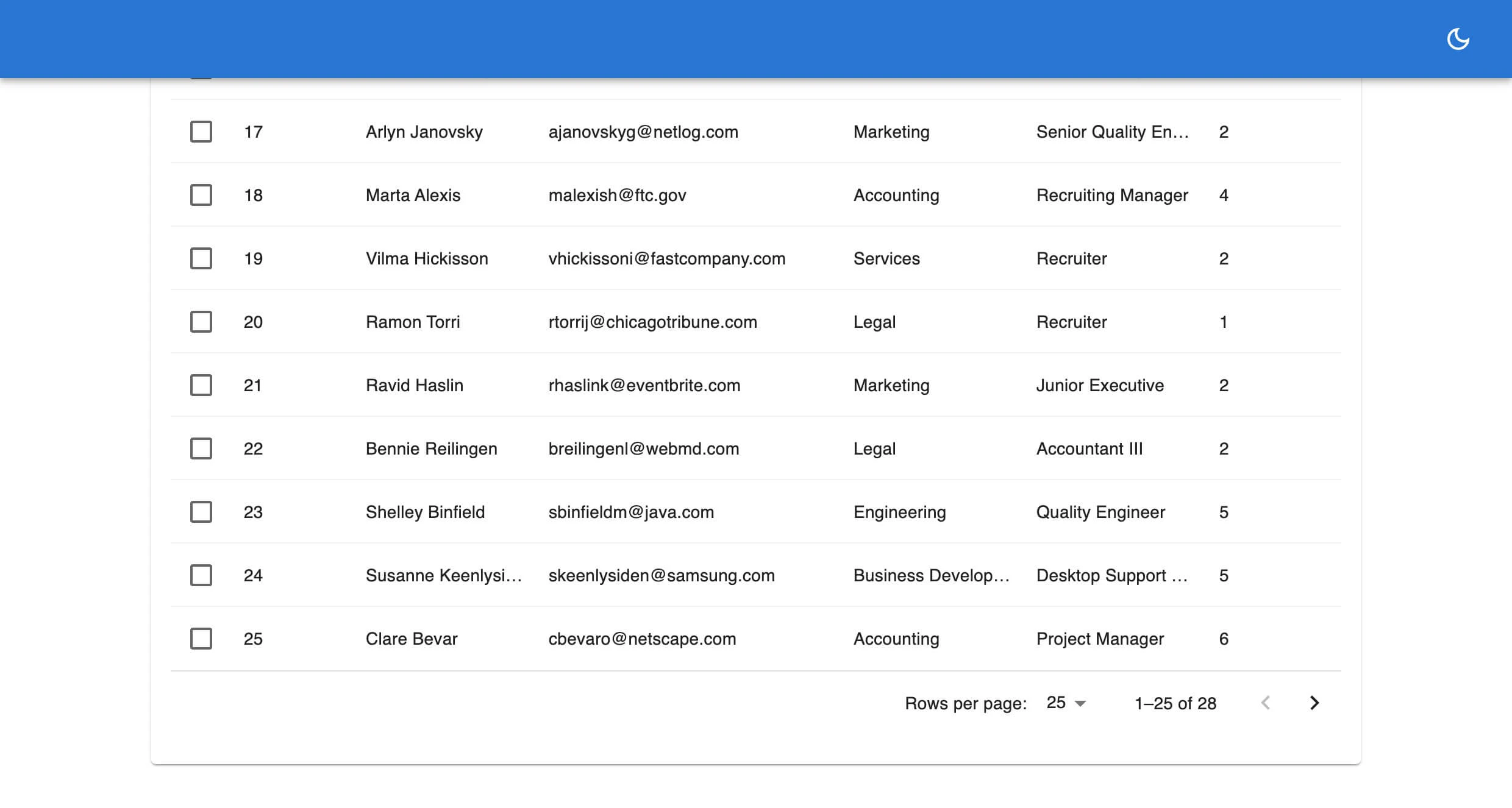Image resolution: width=1512 pixels, height=808 pixels.
Task: Click the email malexish@ftc.gov
Action: coord(617,195)
